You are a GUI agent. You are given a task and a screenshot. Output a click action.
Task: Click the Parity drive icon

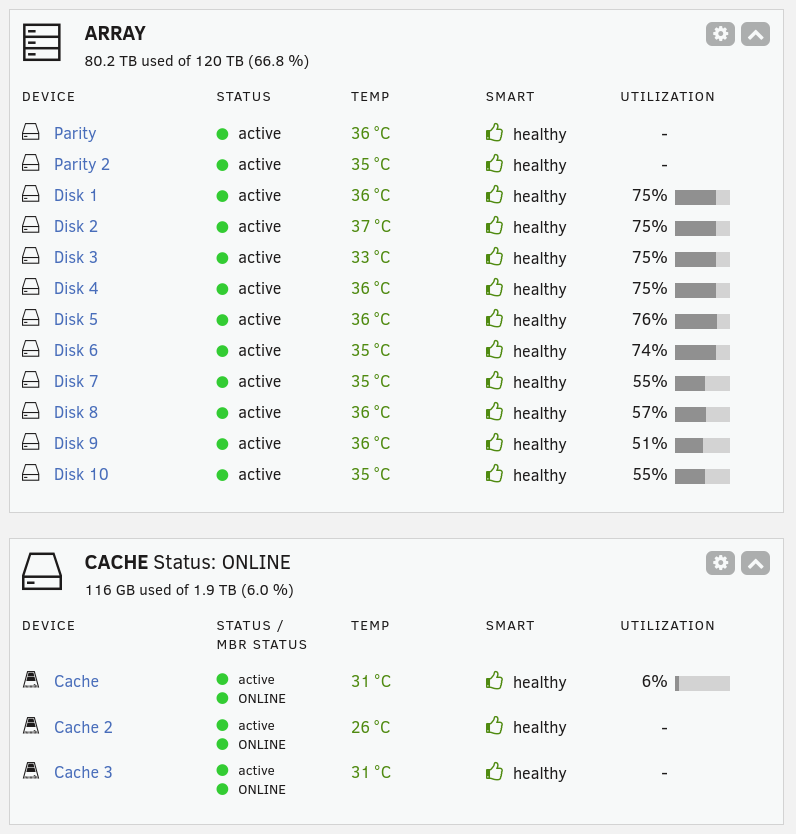coord(31,132)
